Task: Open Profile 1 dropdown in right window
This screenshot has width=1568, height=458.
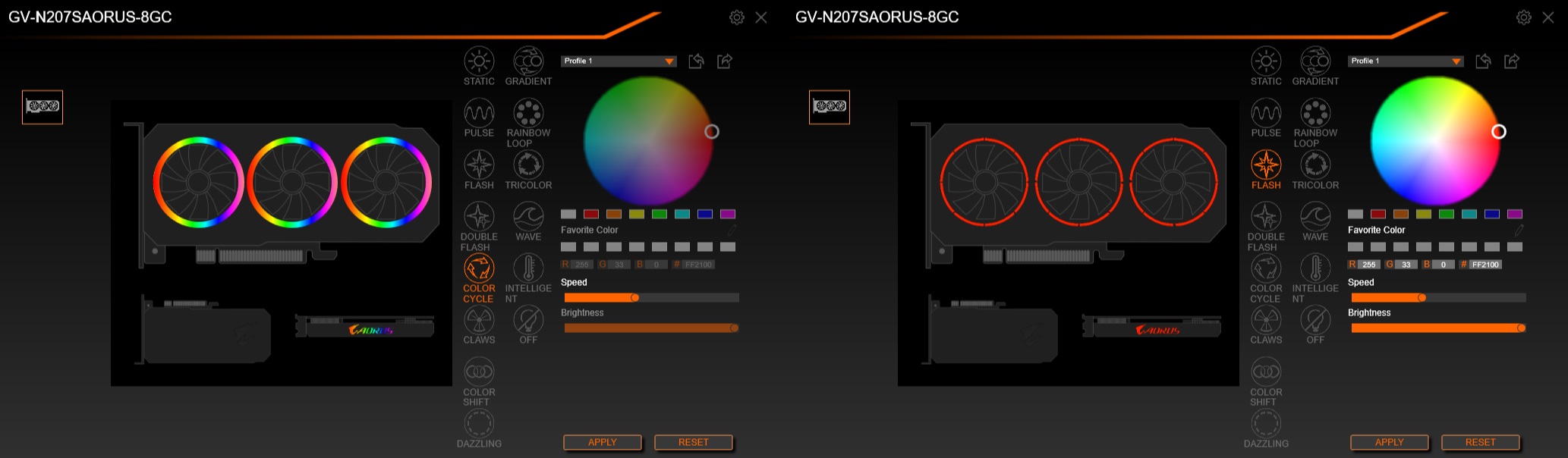Action: [x=1406, y=61]
